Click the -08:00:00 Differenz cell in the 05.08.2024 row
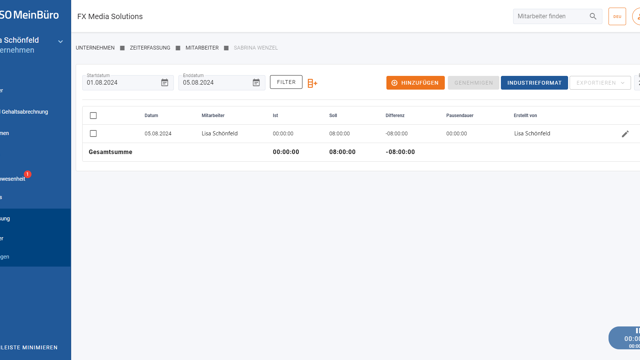 (396, 133)
